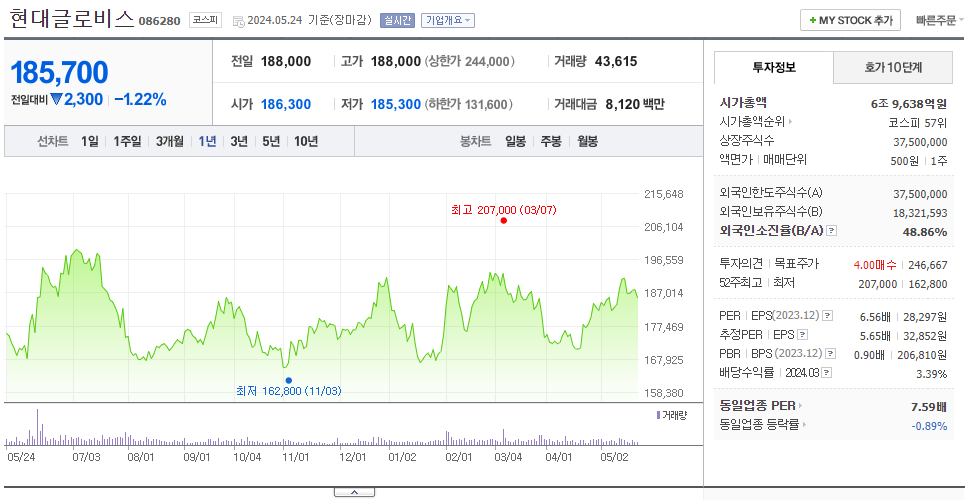Select the 월봉 candlestick chart
The height and width of the screenshot is (500, 968).
[588, 141]
